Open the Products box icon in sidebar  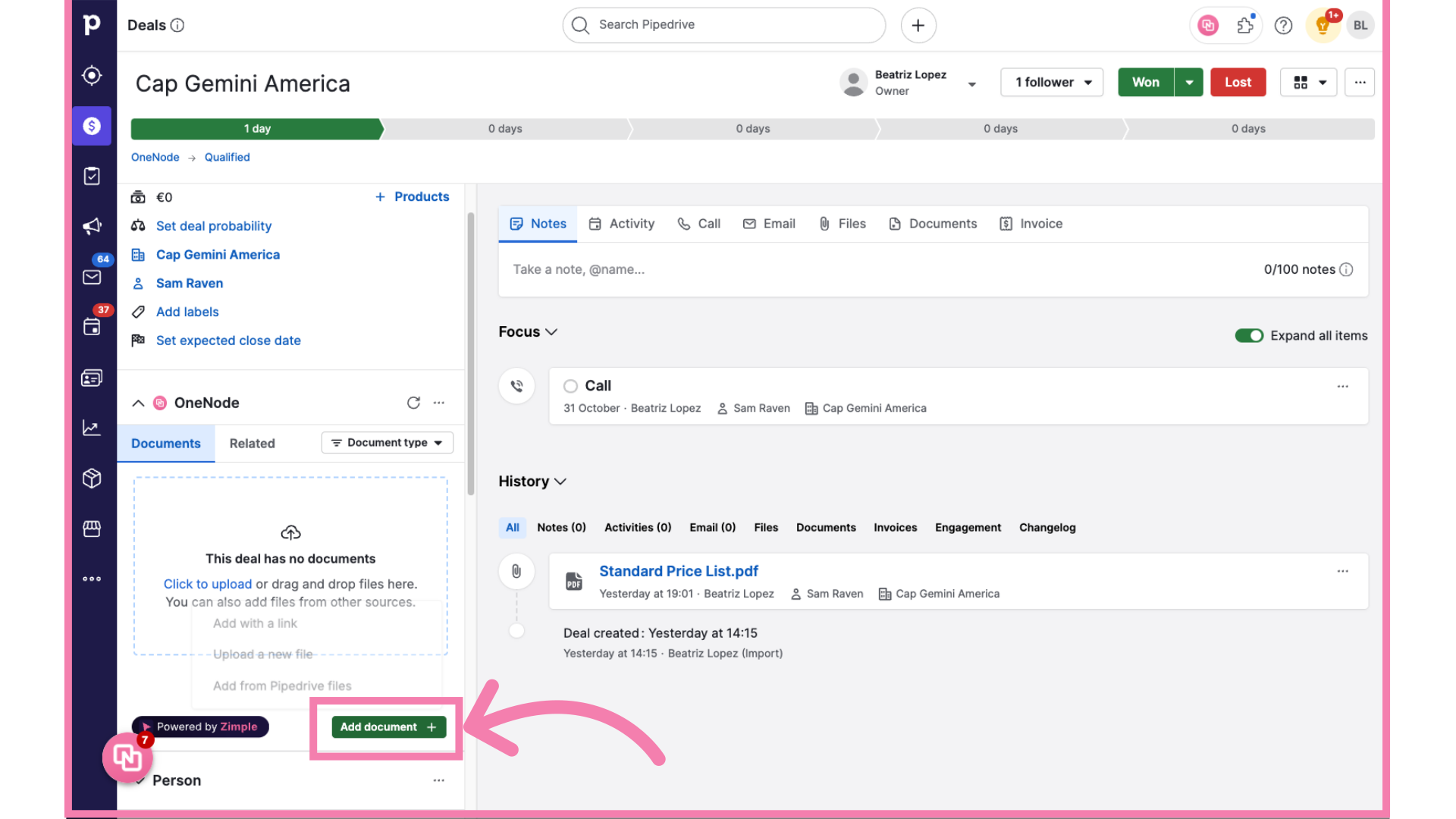point(92,479)
